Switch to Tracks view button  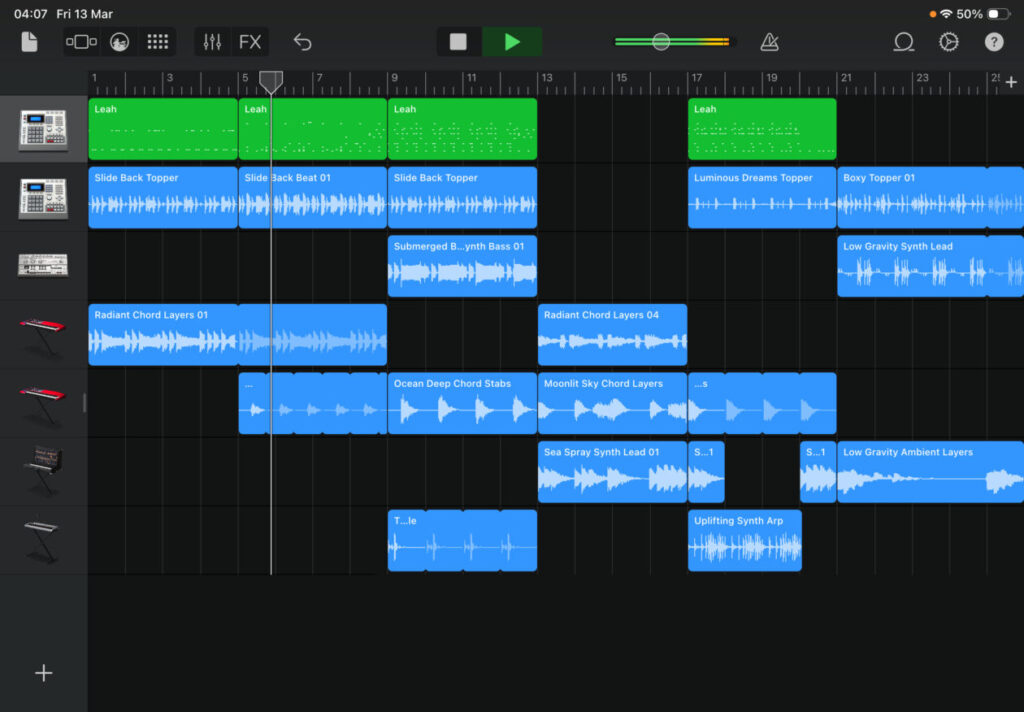click(x=81, y=42)
